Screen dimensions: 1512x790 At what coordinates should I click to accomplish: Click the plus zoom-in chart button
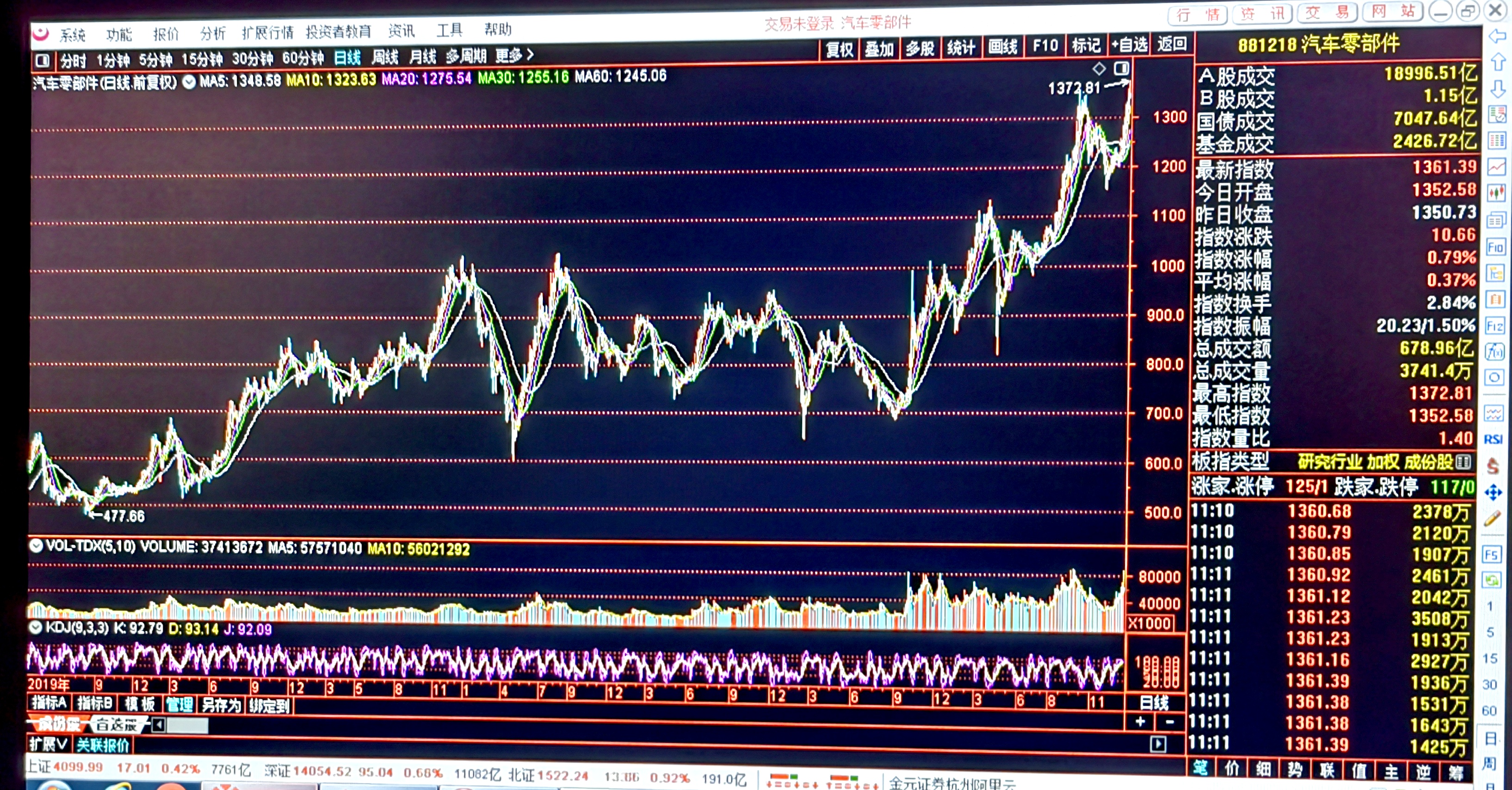coord(1140,722)
